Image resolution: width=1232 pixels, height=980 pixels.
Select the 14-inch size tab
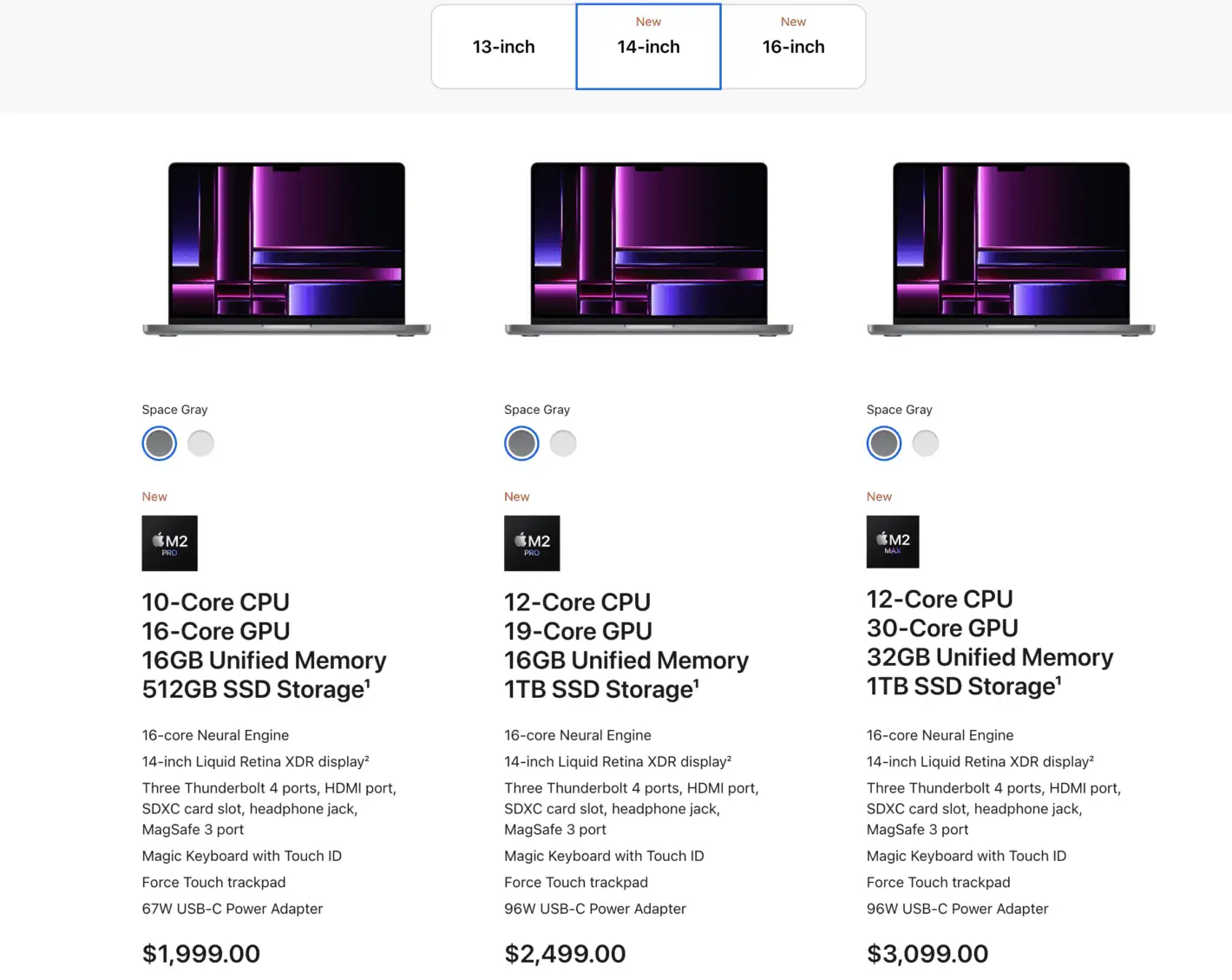point(649,47)
